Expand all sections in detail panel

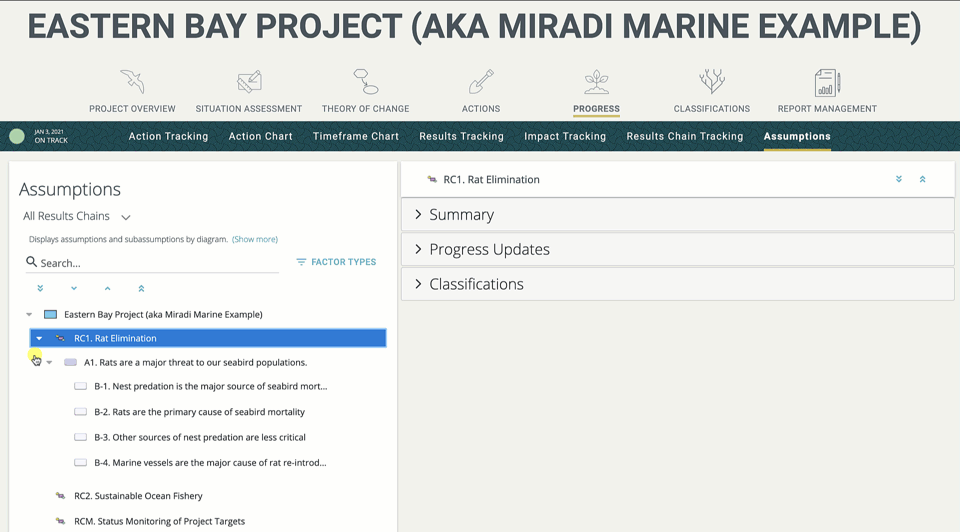[x=899, y=179]
